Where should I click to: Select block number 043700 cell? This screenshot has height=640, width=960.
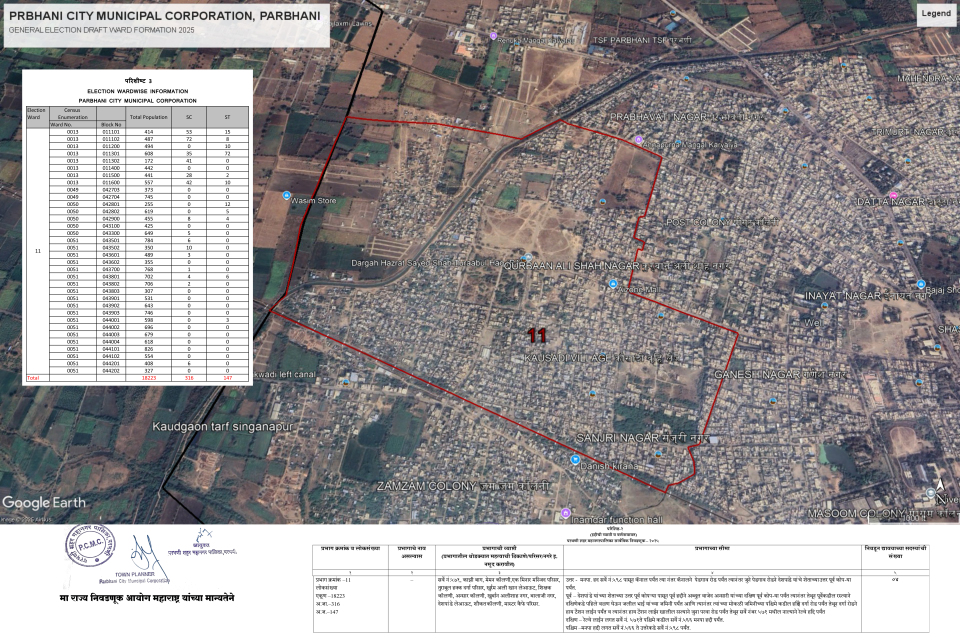pyautogui.click(x=111, y=269)
